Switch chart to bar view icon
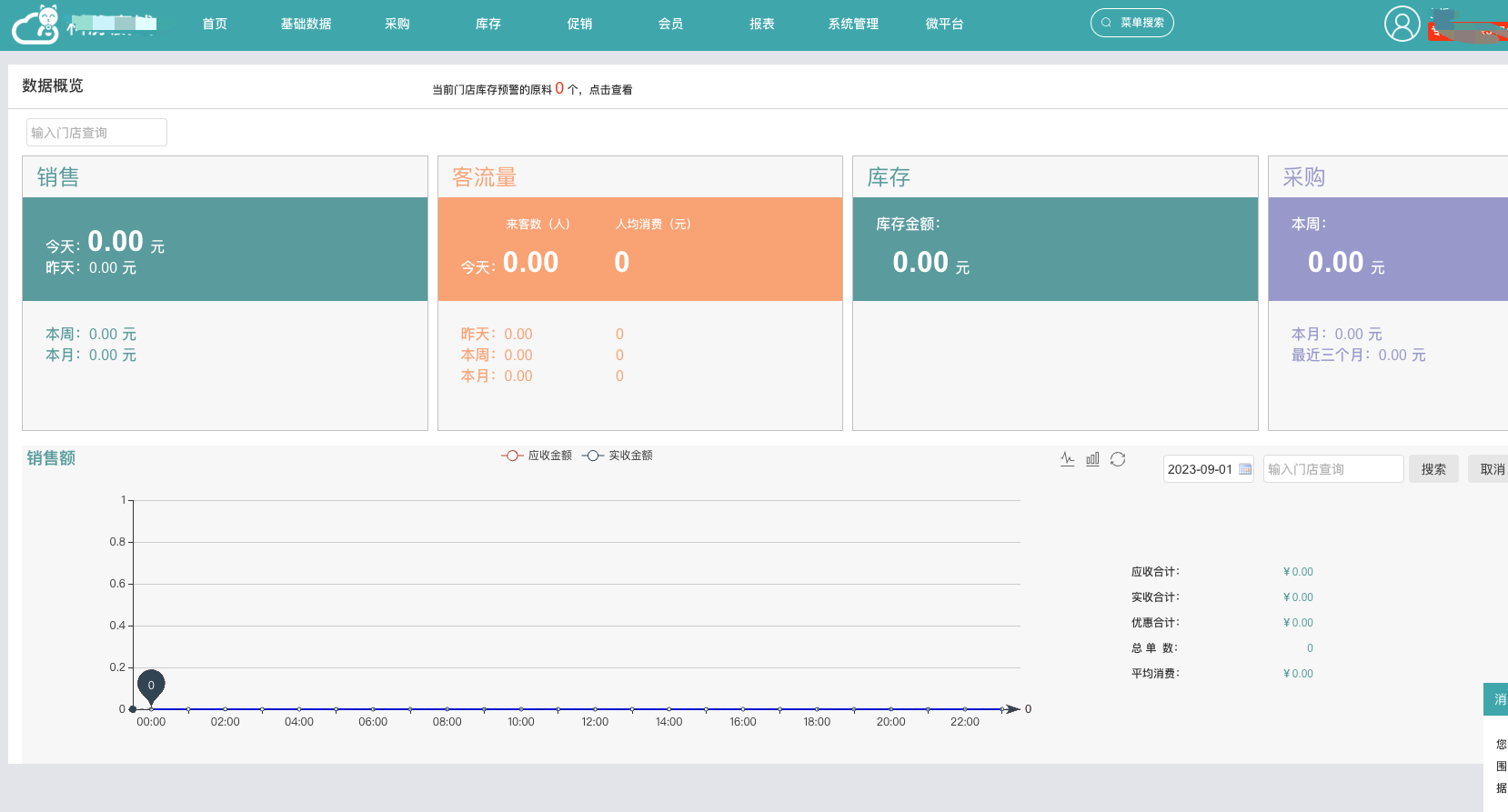The image size is (1508, 812). coord(1092,459)
